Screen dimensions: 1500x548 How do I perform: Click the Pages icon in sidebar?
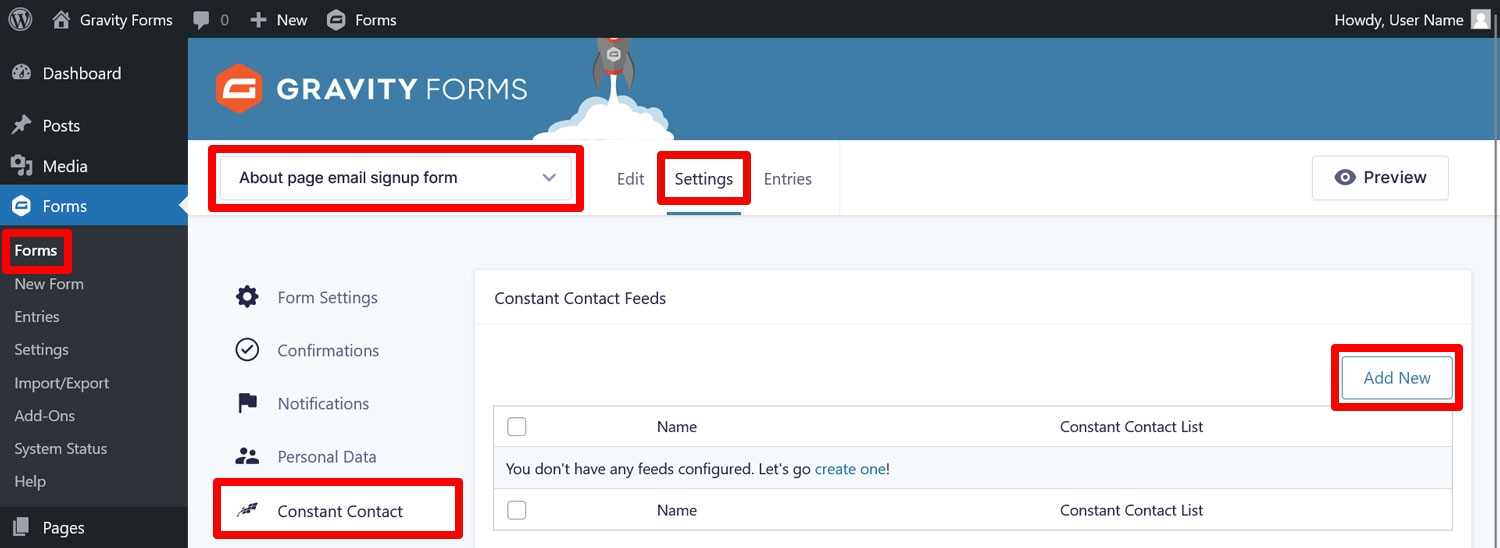click(x=21, y=528)
